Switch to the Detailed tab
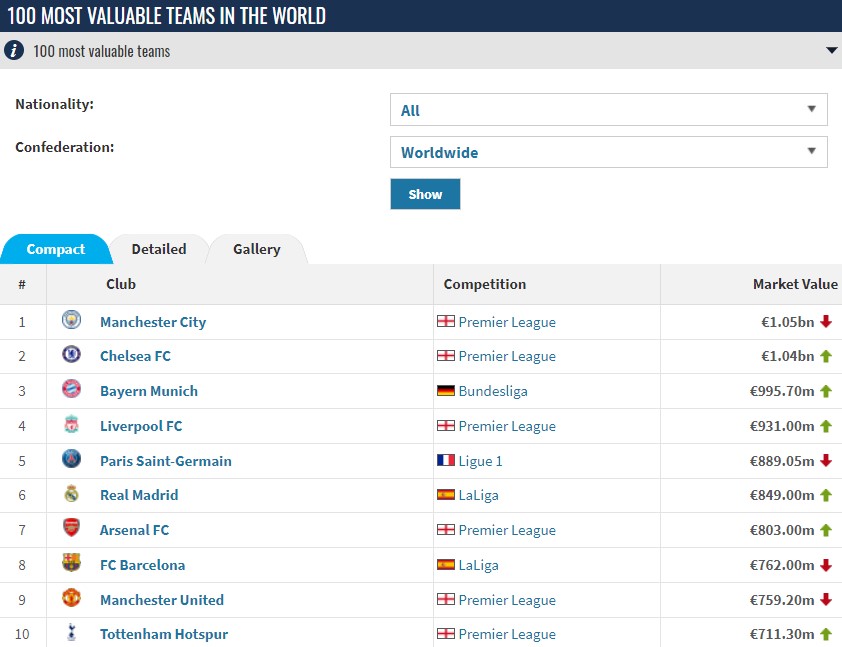This screenshot has width=842, height=647. click(x=159, y=249)
